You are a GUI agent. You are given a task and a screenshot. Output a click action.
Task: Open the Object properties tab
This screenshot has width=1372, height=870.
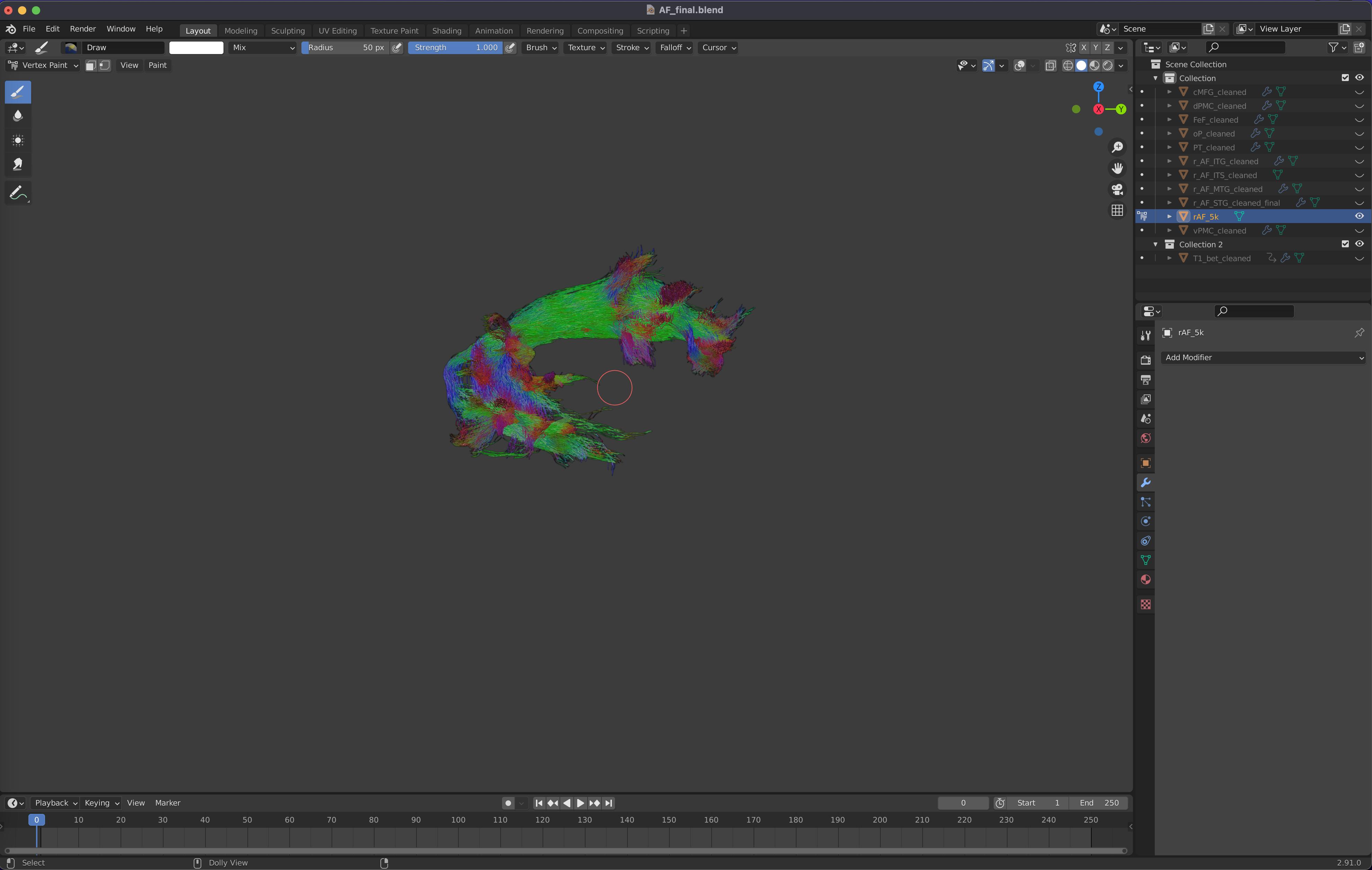[1145, 463]
